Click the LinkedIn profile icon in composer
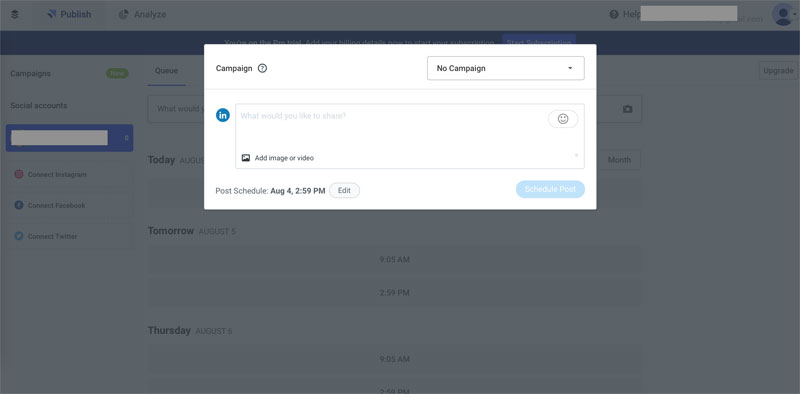Screen dimensions: 800x394 tap(223, 115)
